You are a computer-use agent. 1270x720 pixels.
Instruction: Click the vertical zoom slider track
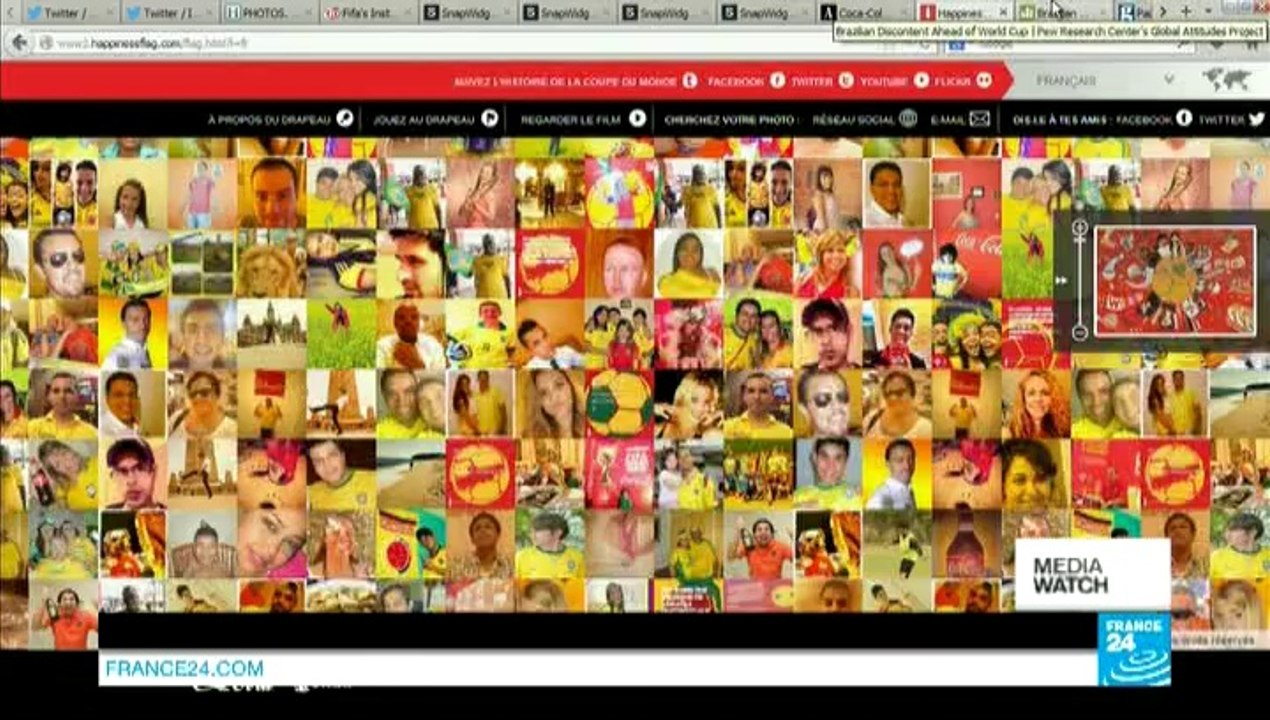pyautogui.click(x=1080, y=280)
